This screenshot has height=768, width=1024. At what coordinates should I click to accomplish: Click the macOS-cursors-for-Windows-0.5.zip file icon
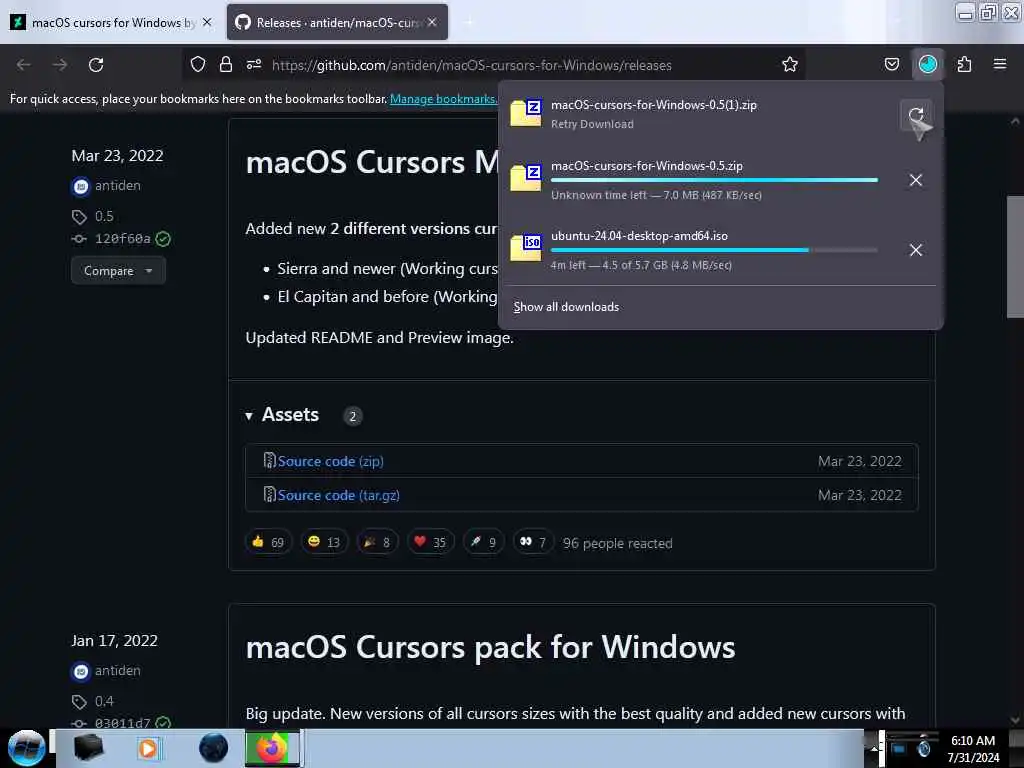[526, 178]
